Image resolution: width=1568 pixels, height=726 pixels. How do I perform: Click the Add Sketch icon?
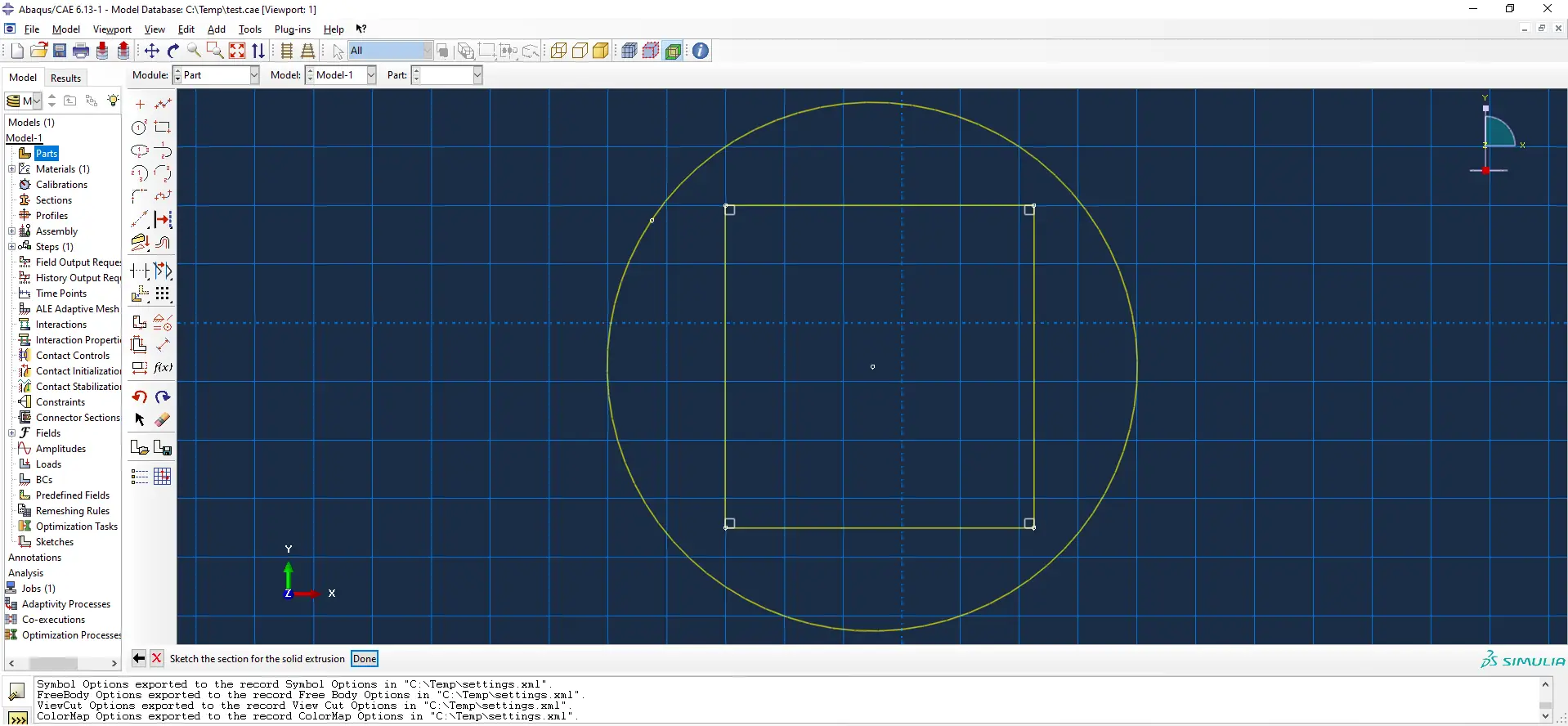pos(140,448)
